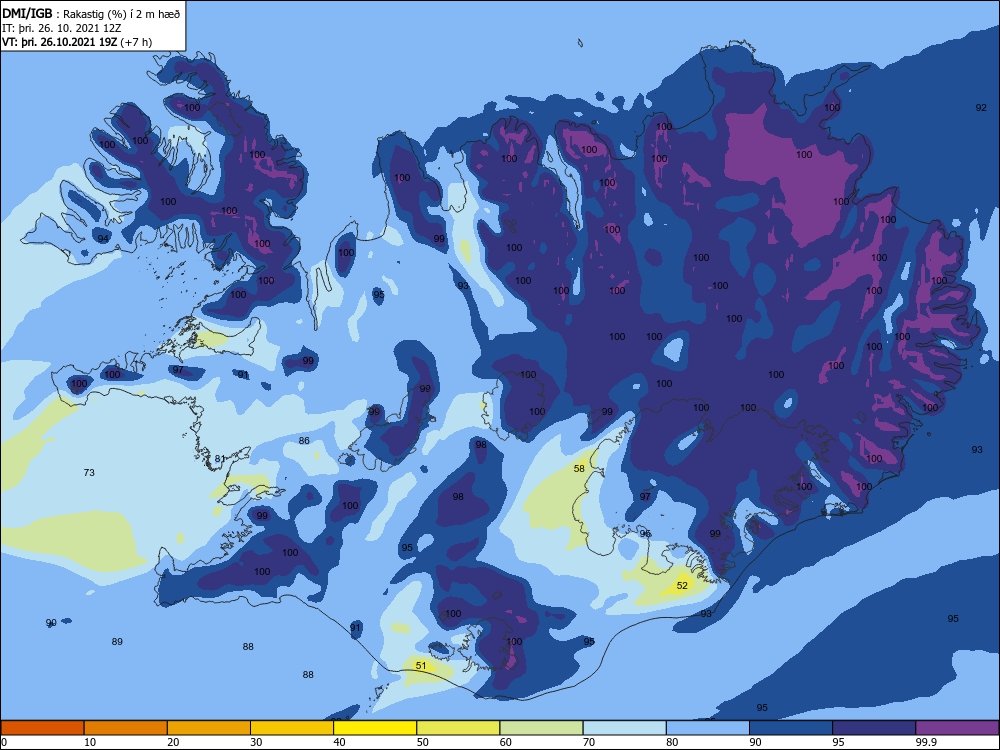1000x750 pixels.
Task: Click the legend tick label '30'
Action: [x=256, y=742]
